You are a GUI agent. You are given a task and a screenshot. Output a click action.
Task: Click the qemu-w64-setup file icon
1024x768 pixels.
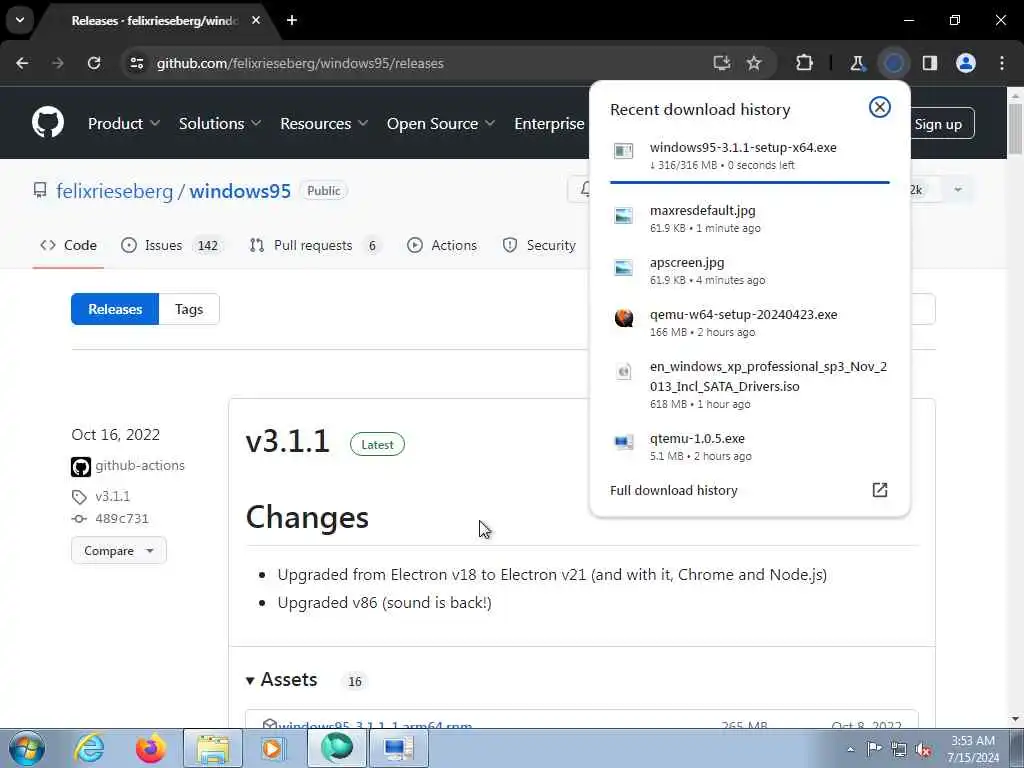624,318
